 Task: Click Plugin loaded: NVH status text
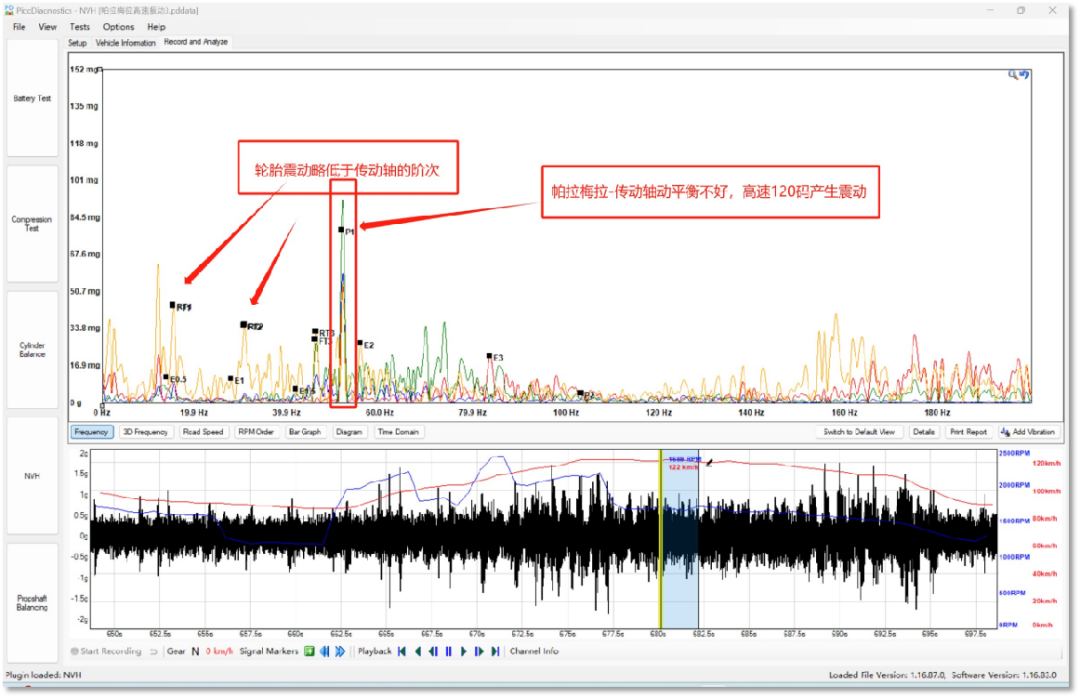43,675
